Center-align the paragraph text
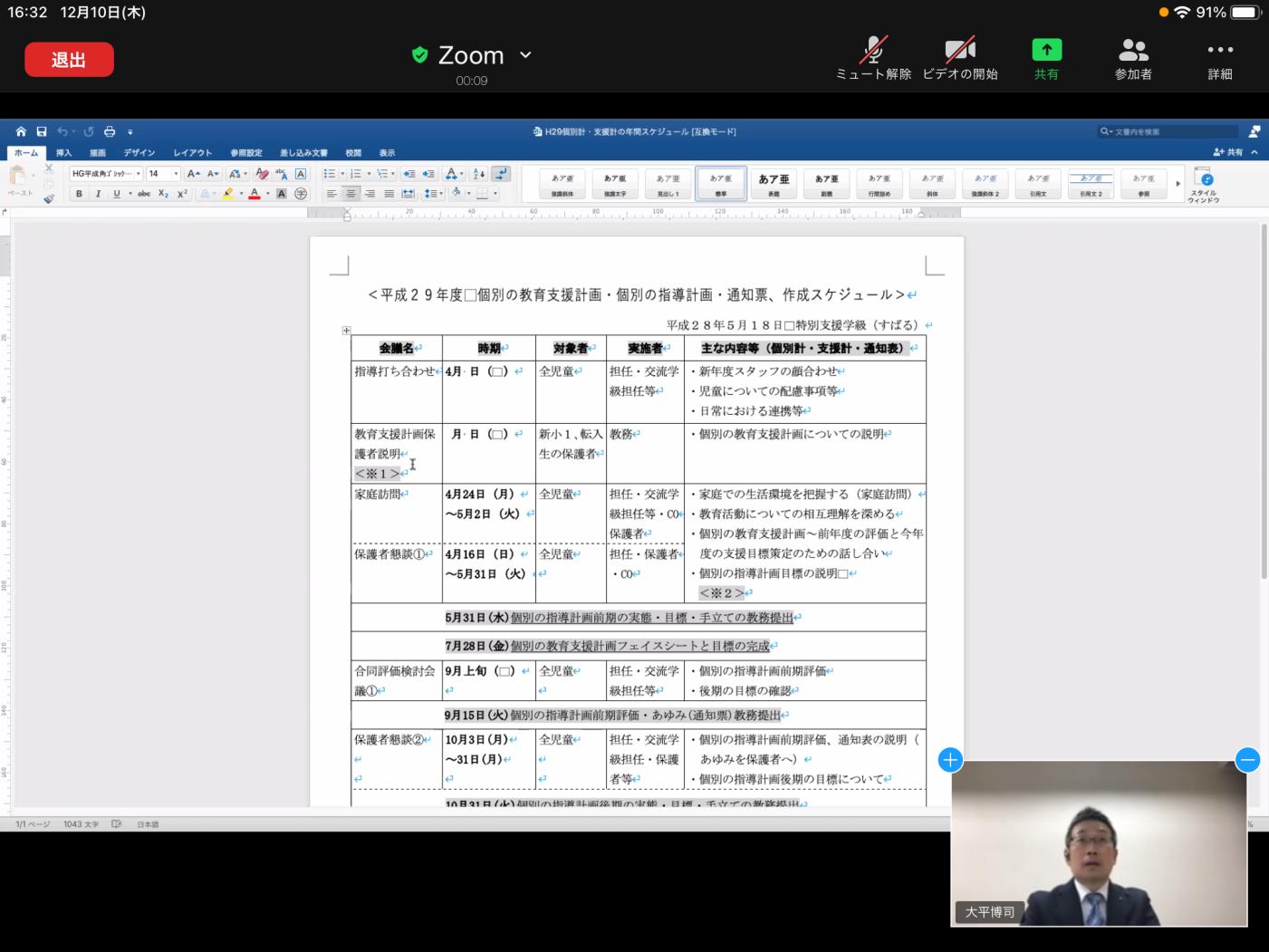Viewport: 1269px width, 952px height. click(x=351, y=191)
